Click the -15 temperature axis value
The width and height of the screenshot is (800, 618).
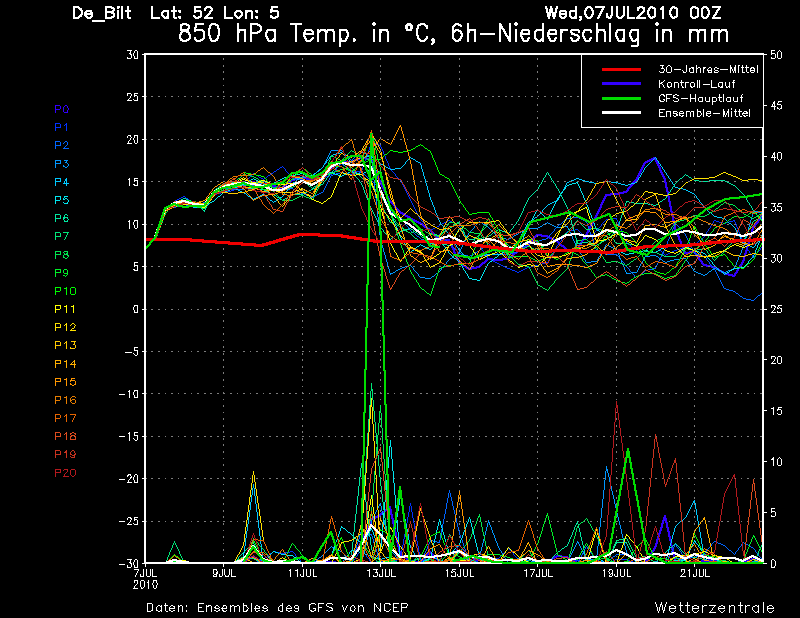pyautogui.click(x=129, y=436)
